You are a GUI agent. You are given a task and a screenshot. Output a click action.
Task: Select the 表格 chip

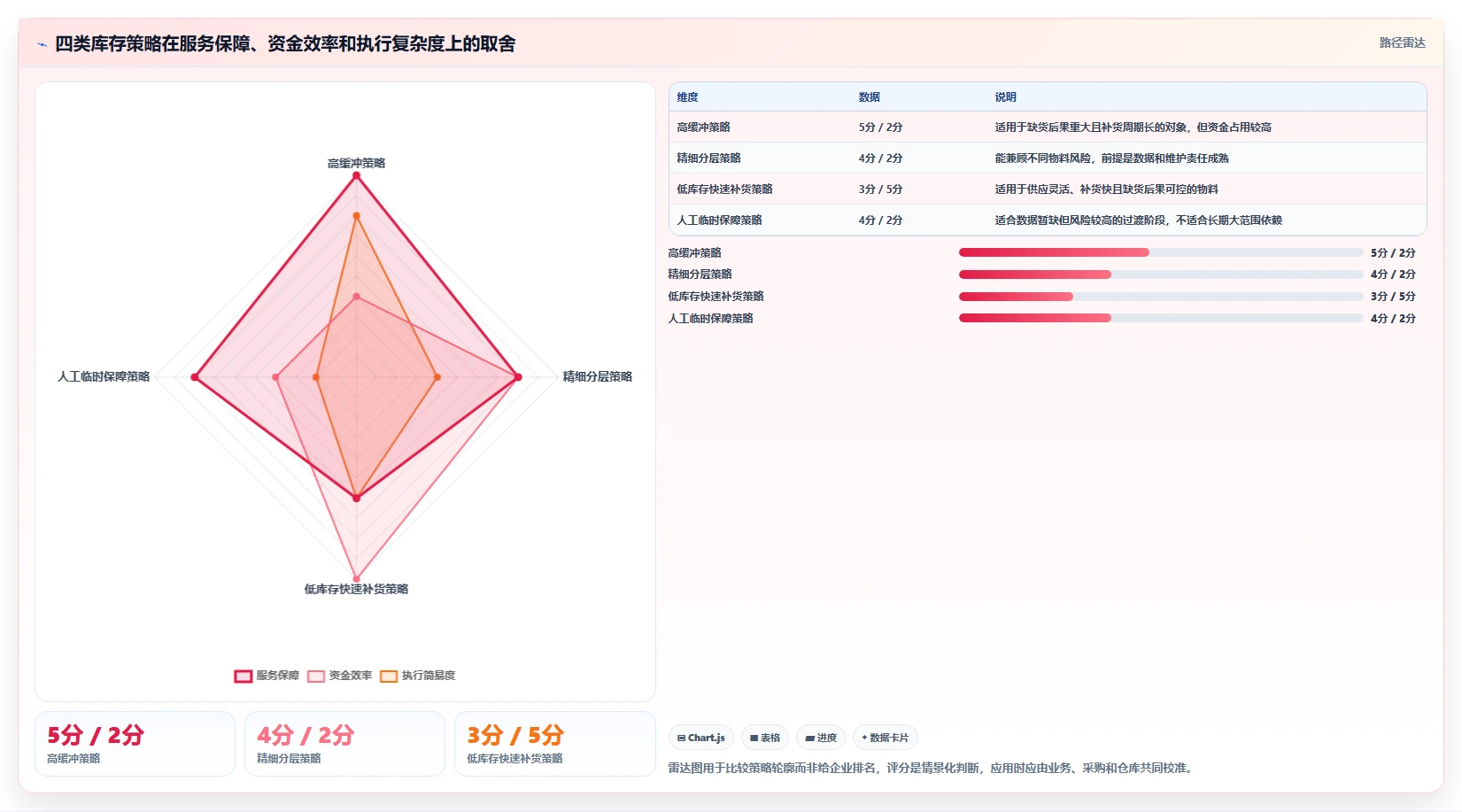click(x=765, y=738)
